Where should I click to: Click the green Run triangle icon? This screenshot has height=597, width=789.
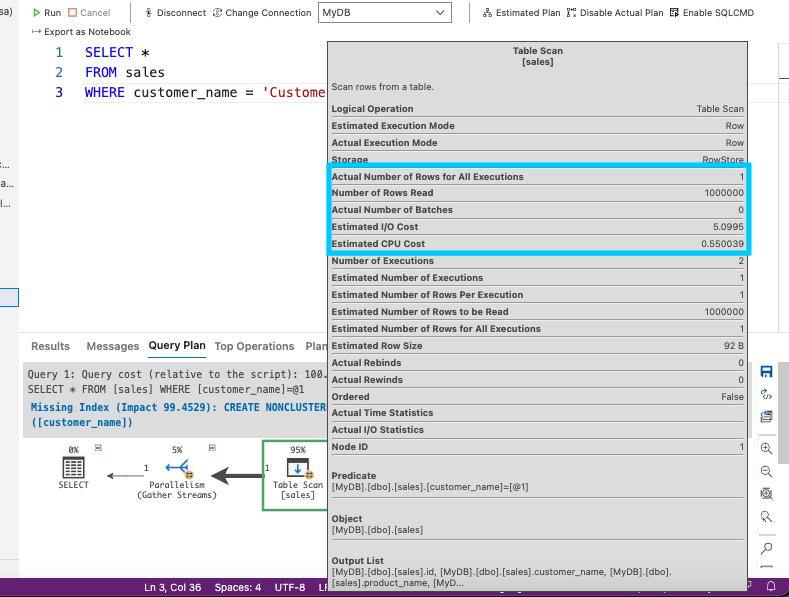(x=36, y=13)
